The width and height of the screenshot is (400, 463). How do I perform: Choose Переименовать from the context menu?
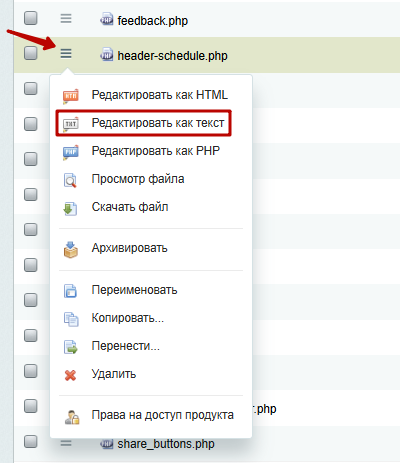134,290
